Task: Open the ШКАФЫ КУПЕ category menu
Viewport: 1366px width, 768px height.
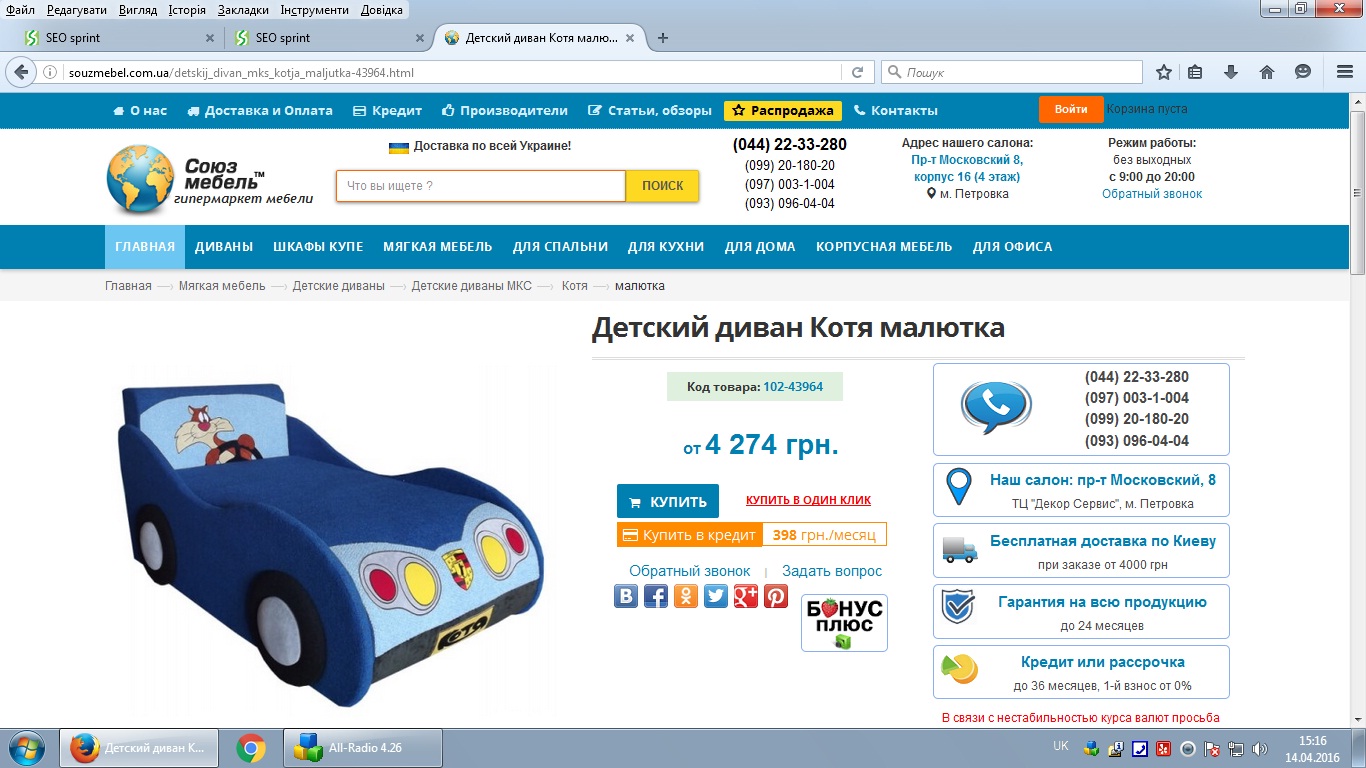Action: 318,247
